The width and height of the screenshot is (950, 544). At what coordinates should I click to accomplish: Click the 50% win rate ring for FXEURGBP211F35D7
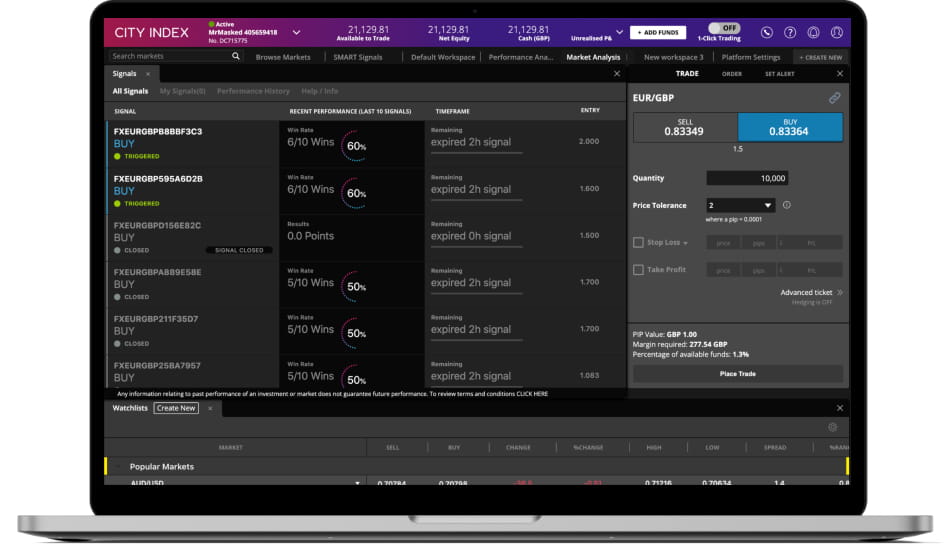click(356, 333)
